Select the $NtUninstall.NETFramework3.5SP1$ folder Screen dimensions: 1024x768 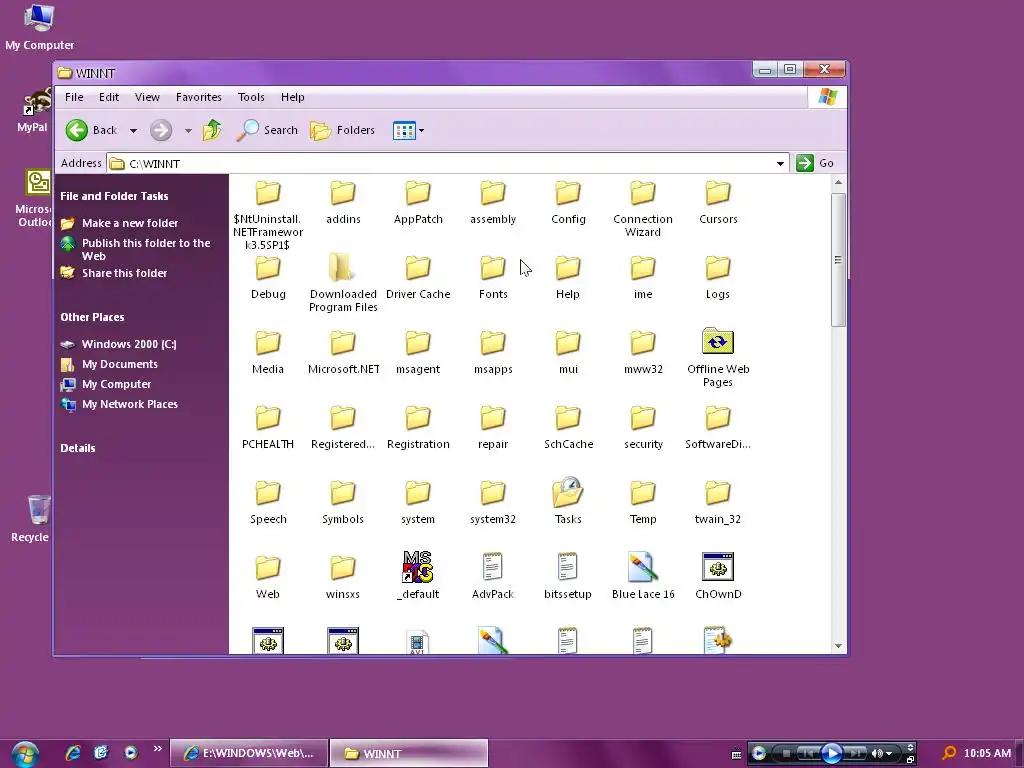tap(268, 214)
